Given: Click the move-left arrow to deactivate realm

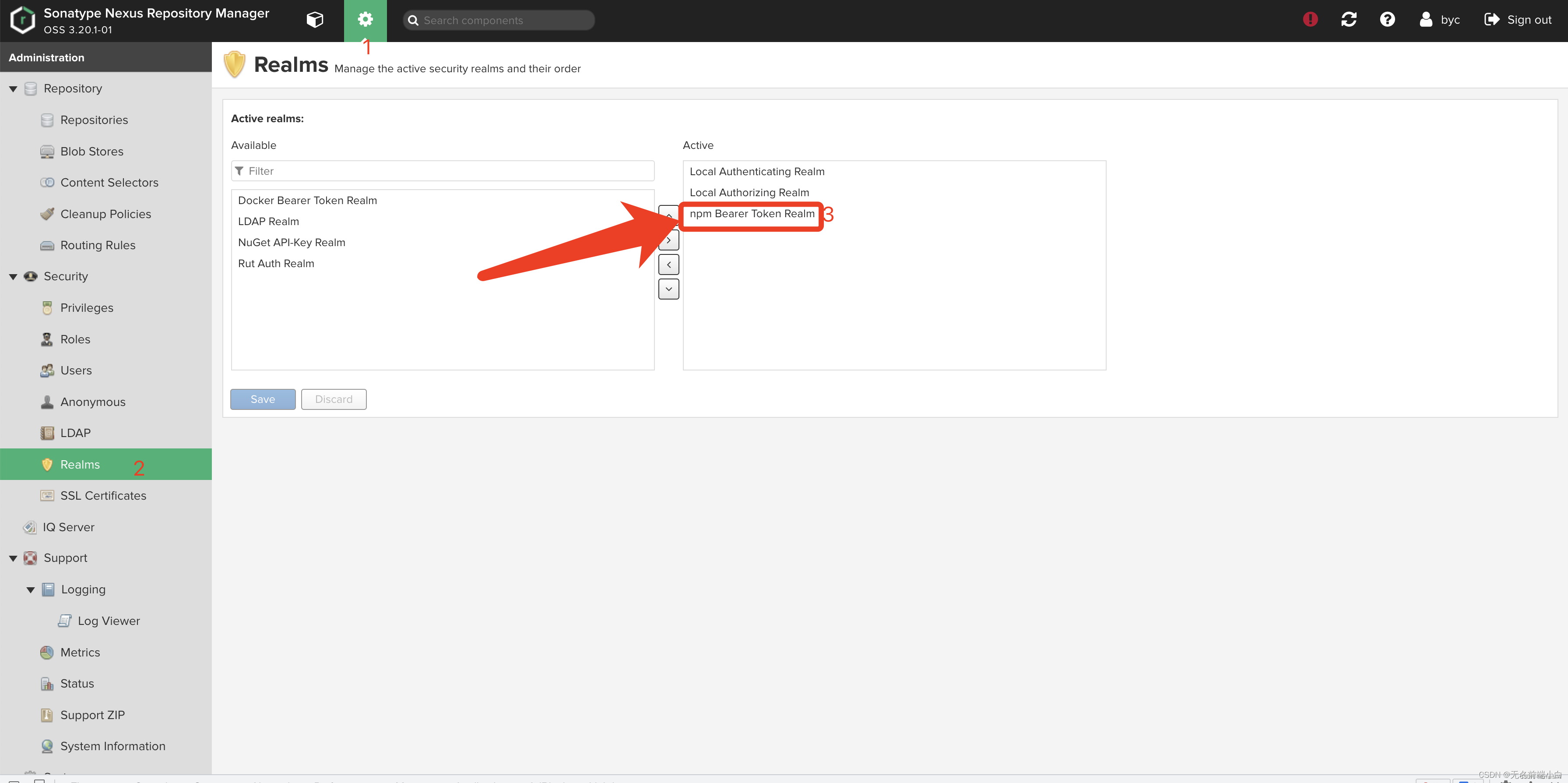Looking at the screenshot, I should [668, 265].
